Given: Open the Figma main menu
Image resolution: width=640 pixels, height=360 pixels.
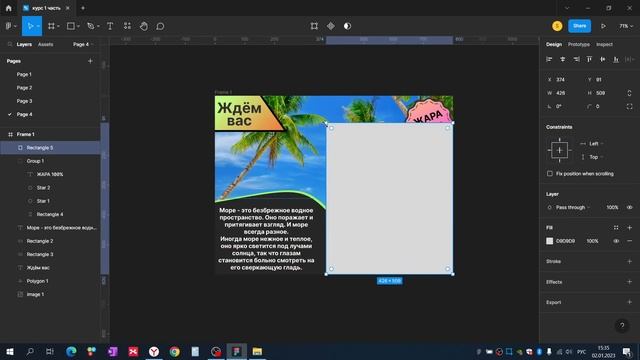Looking at the screenshot, I should click(x=9, y=26).
